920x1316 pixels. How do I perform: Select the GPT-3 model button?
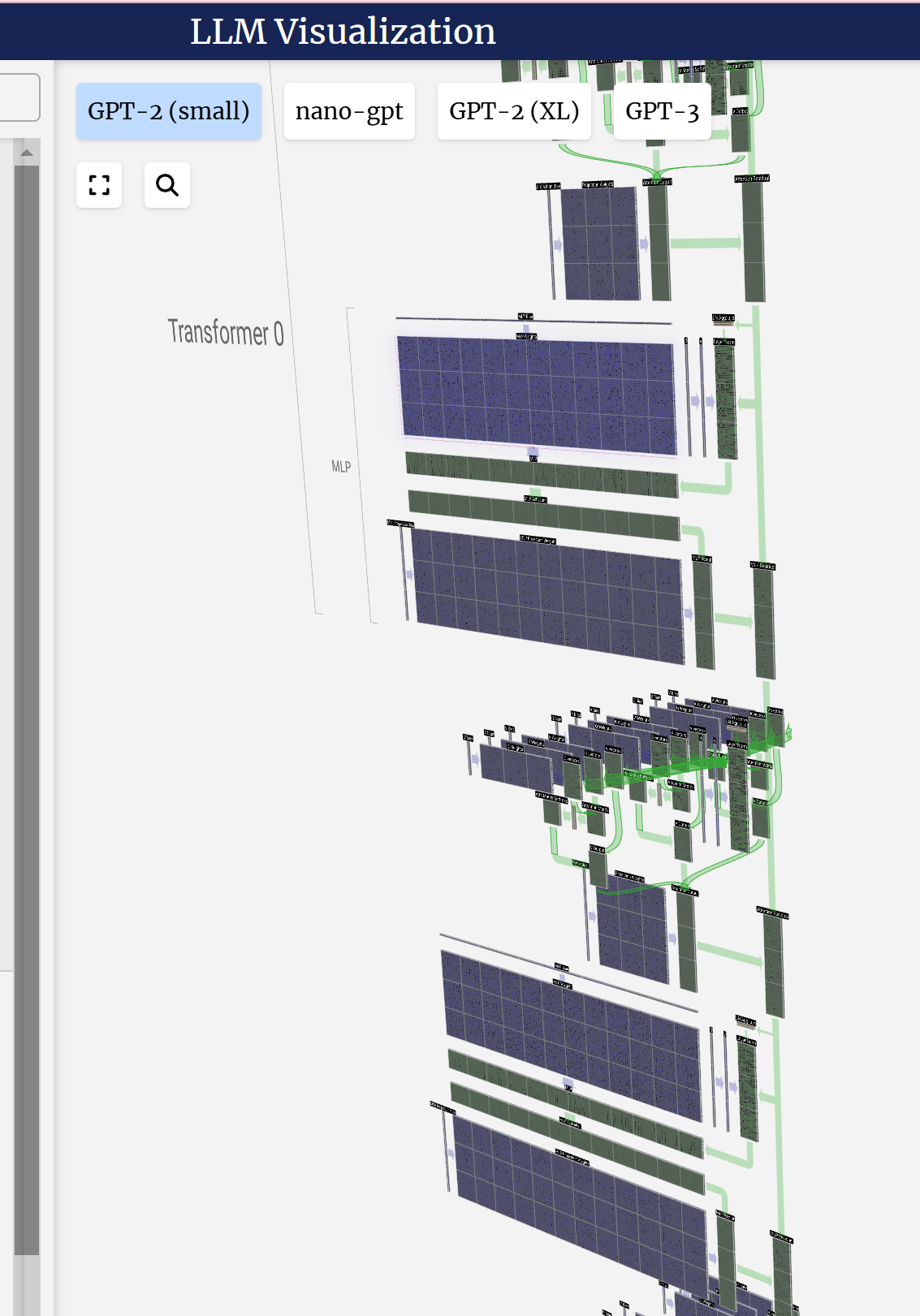pyautogui.click(x=662, y=111)
